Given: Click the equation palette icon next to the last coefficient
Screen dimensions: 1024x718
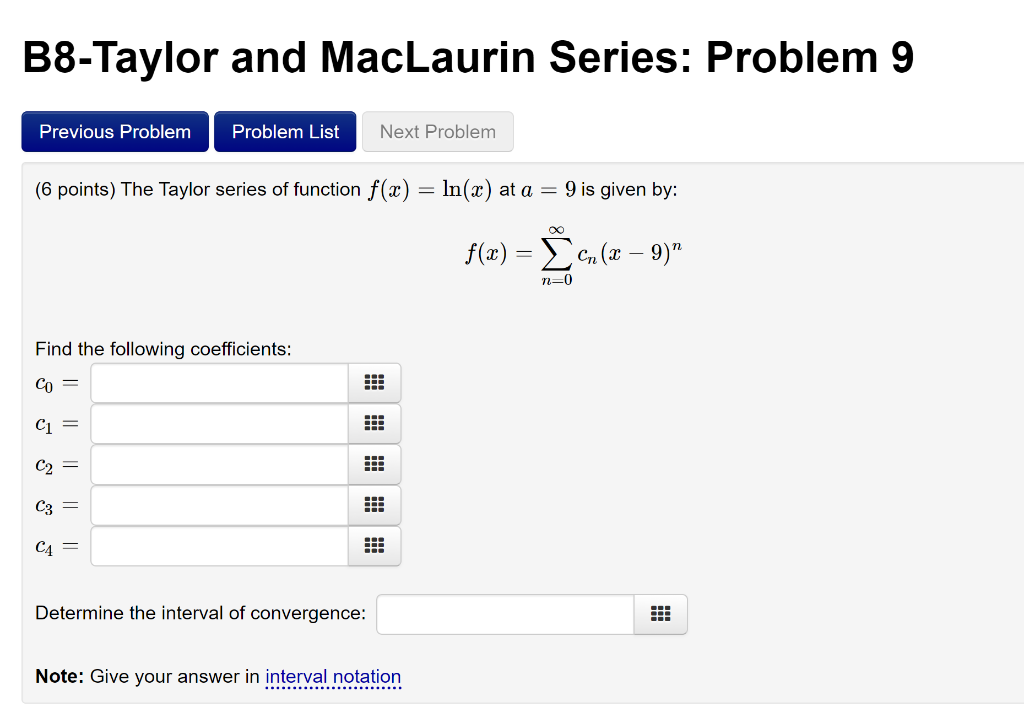Looking at the screenshot, I should click(373, 546).
